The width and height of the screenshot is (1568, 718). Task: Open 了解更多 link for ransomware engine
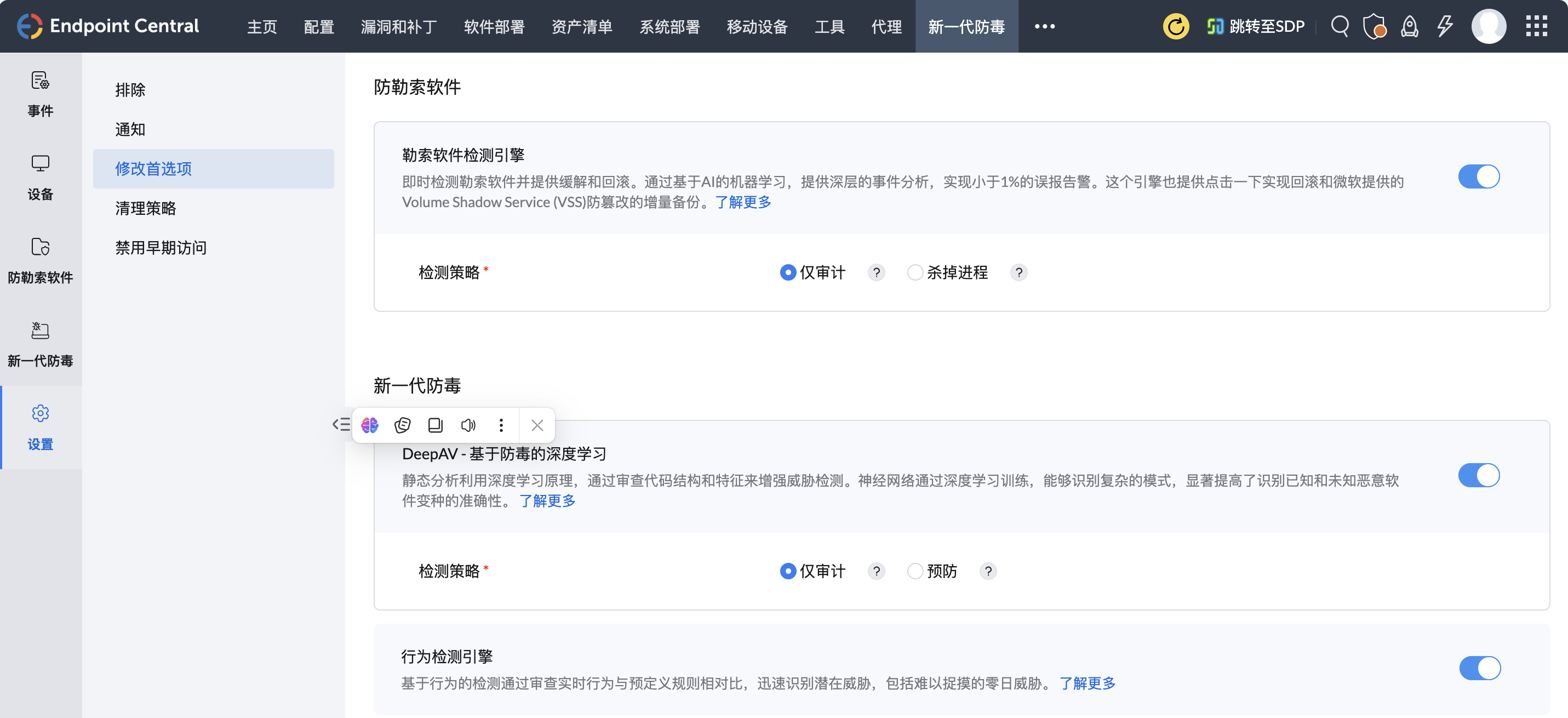point(742,202)
